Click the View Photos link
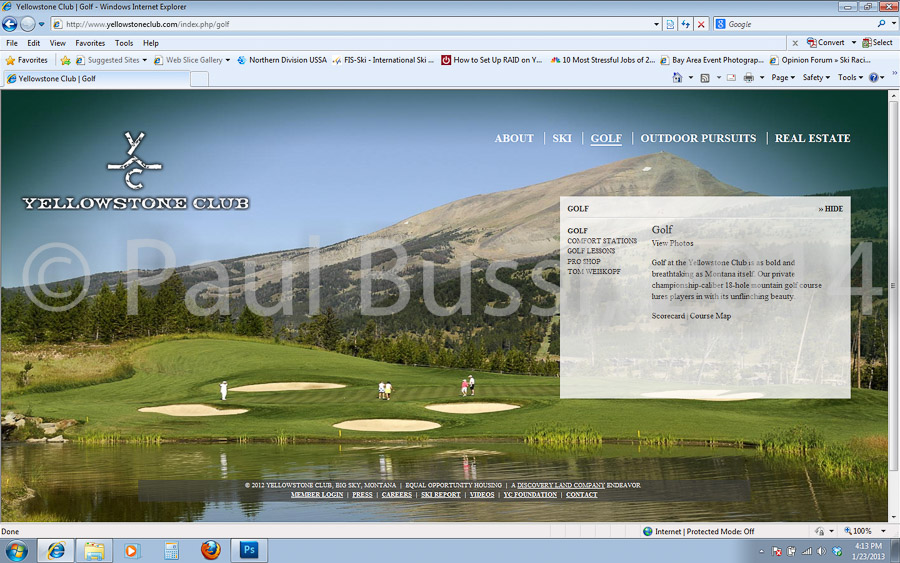 [x=672, y=243]
